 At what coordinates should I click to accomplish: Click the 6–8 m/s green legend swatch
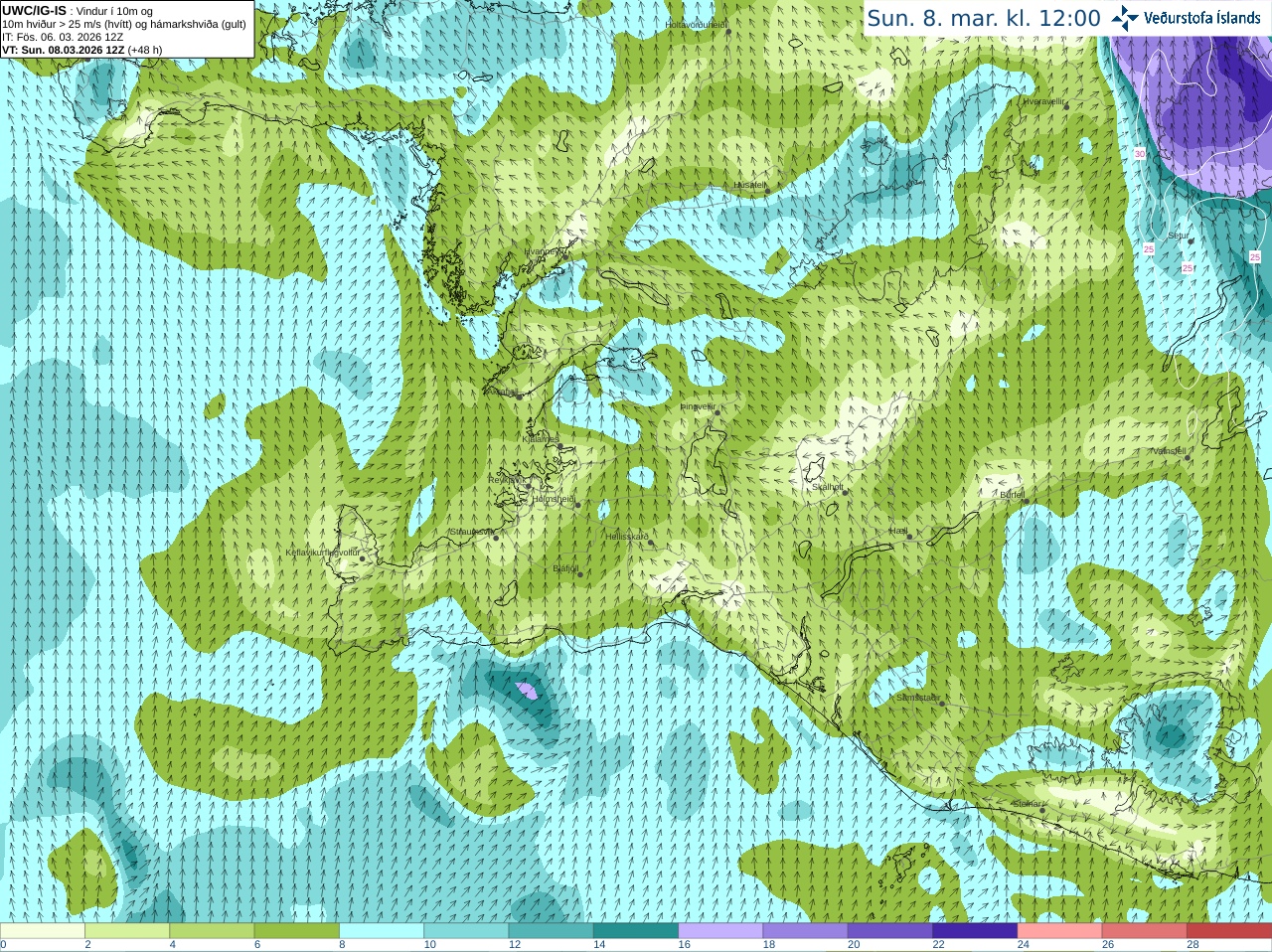tap(296, 931)
